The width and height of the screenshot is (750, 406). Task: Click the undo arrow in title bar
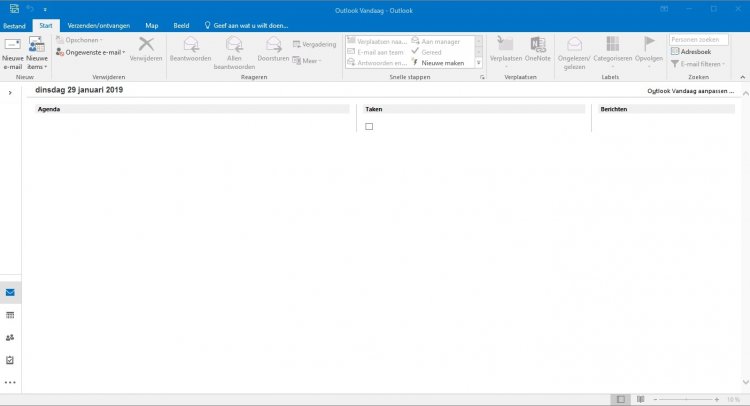click(x=30, y=8)
